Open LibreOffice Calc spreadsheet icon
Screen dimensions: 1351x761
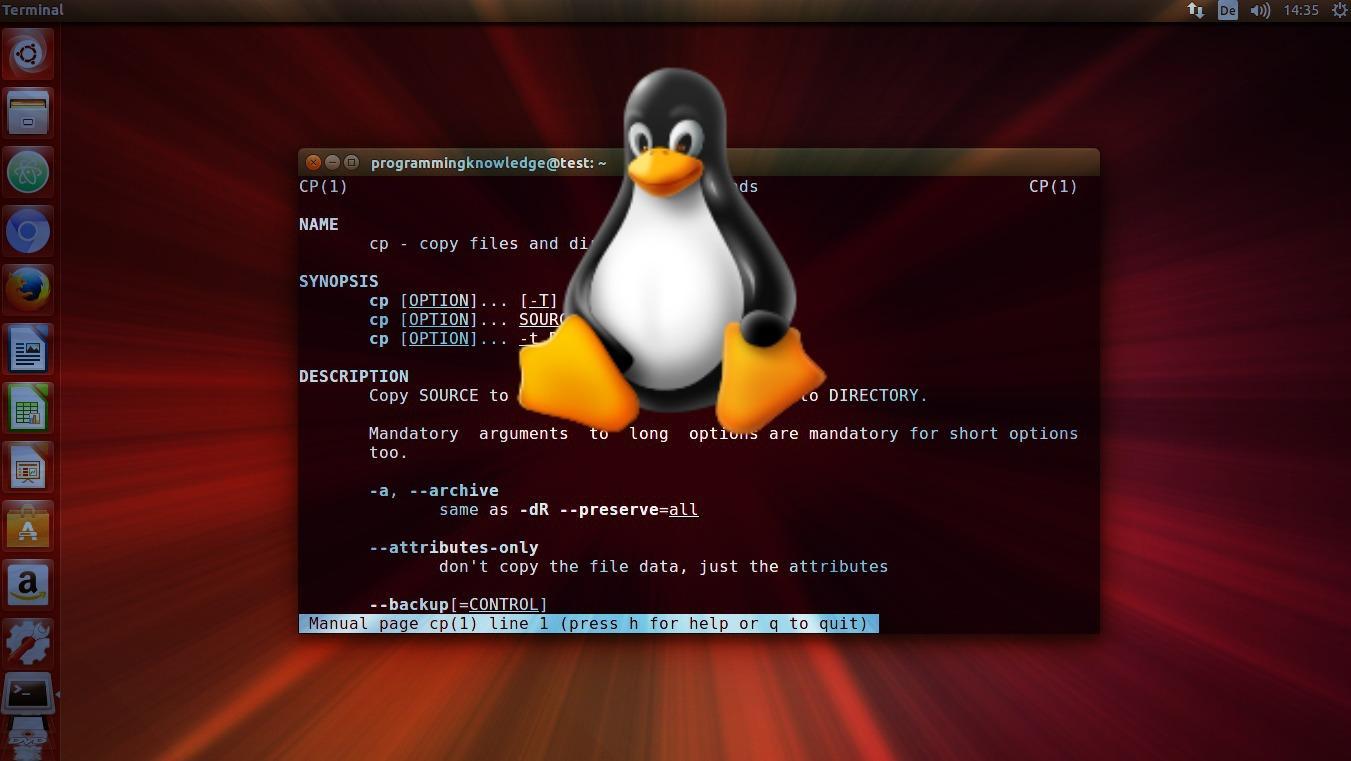(x=28, y=408)
